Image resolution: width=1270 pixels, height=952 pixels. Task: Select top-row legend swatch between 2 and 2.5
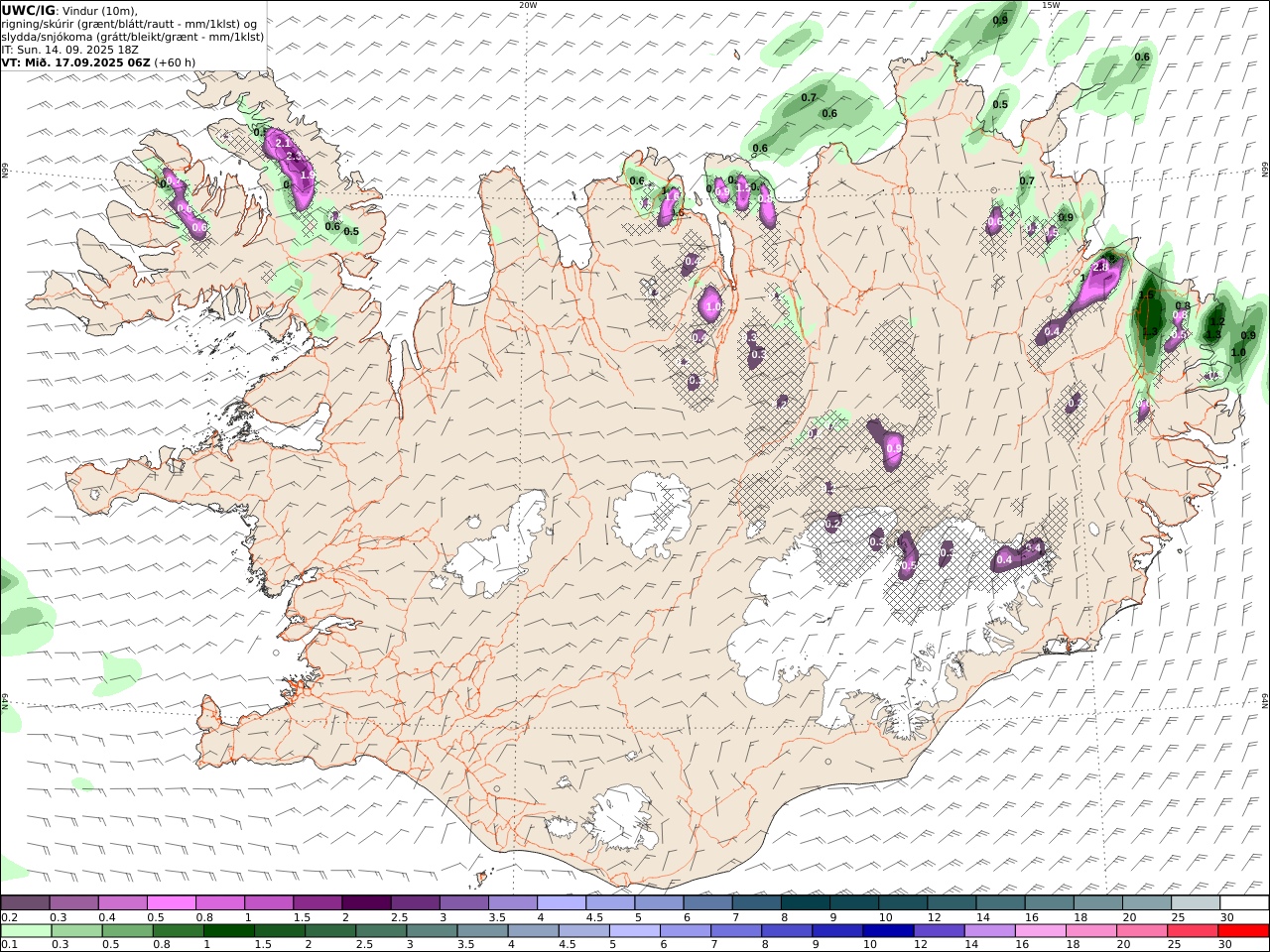[366, 902]
